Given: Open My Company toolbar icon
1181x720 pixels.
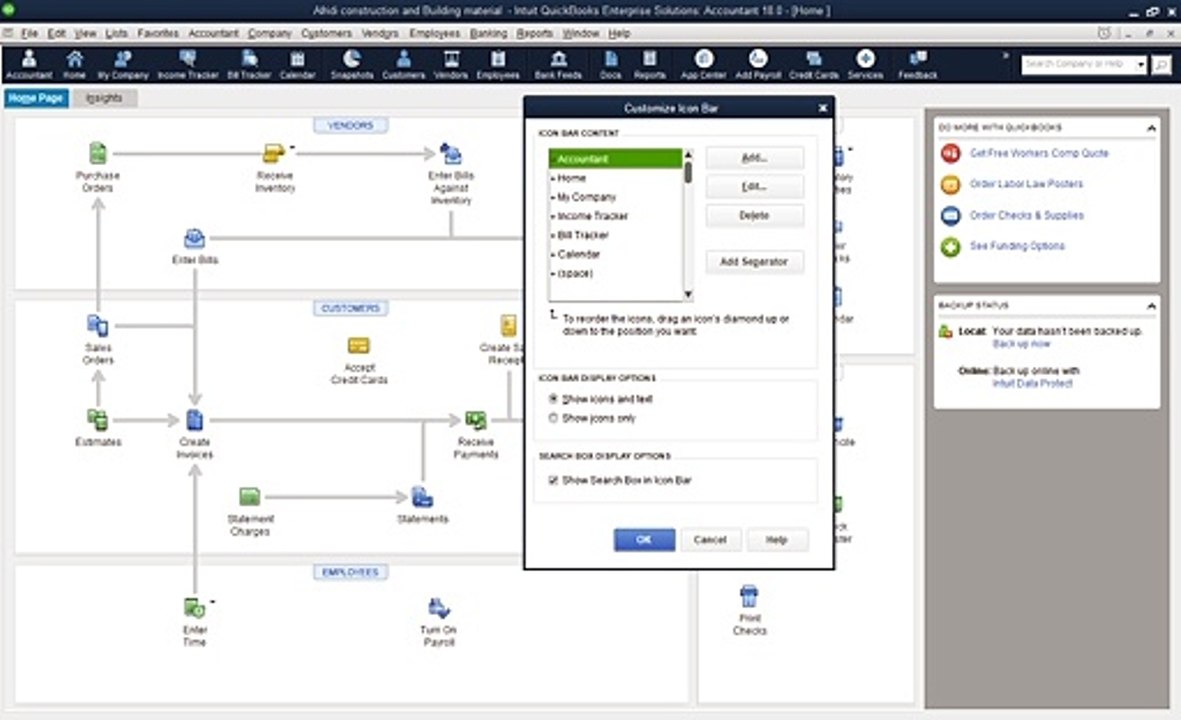Looking at the screenshot, I should click(x=123, y=64).
